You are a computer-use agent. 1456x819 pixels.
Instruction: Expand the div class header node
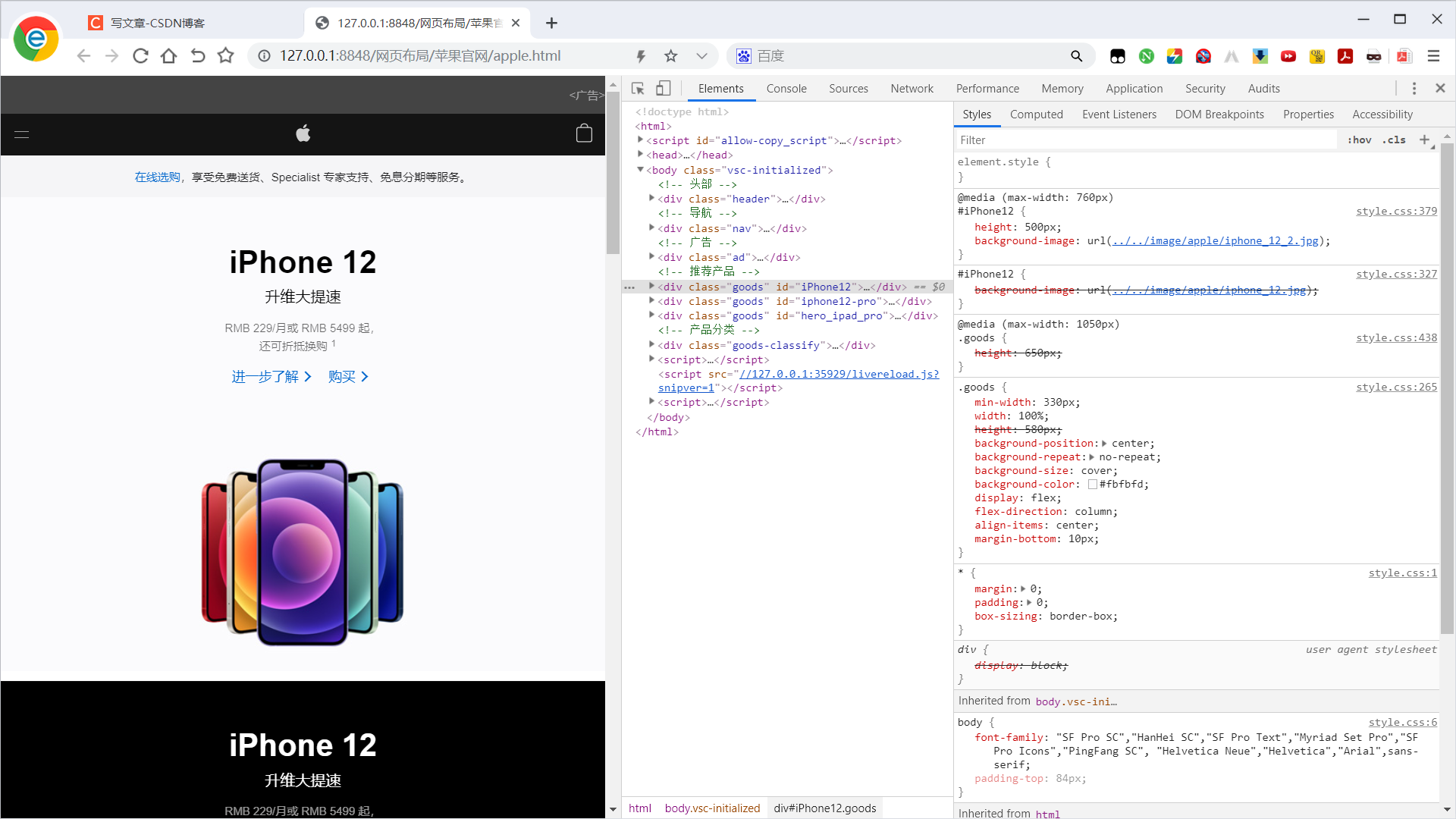point(651,199)
